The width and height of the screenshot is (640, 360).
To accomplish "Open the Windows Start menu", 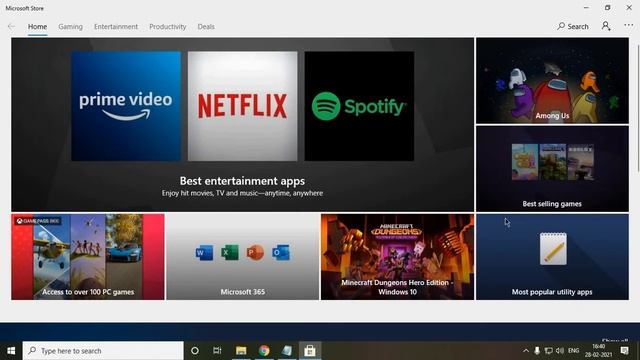I will pyautogui.click(x=11, y=351).
